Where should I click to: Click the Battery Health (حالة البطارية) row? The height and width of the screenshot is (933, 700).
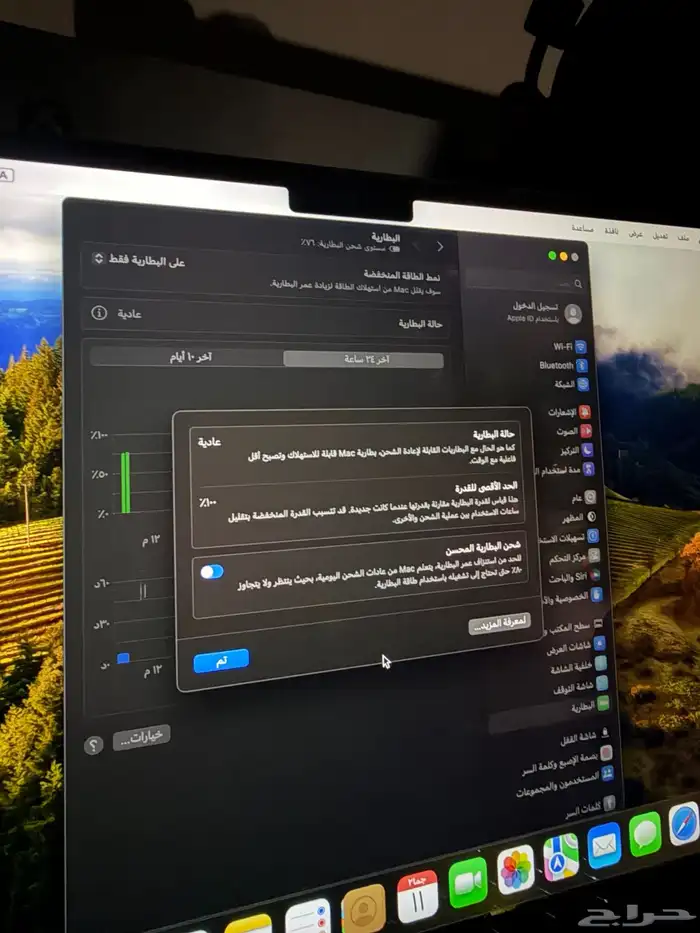[266, 318]
